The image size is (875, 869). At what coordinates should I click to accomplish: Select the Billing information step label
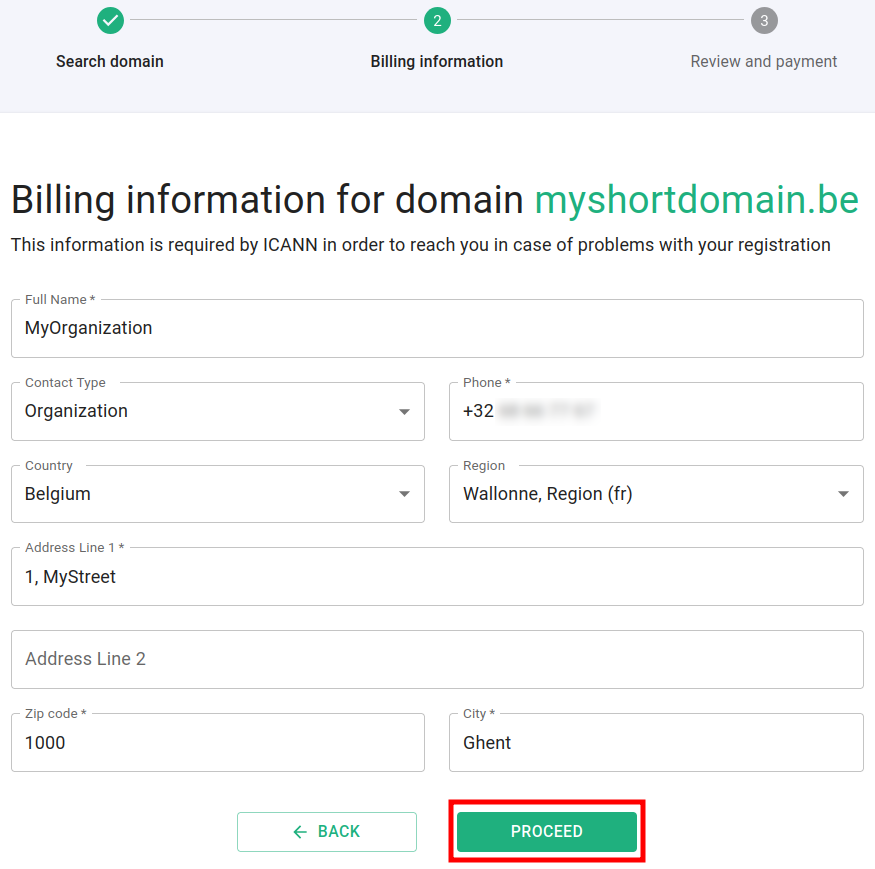point(437,61)
